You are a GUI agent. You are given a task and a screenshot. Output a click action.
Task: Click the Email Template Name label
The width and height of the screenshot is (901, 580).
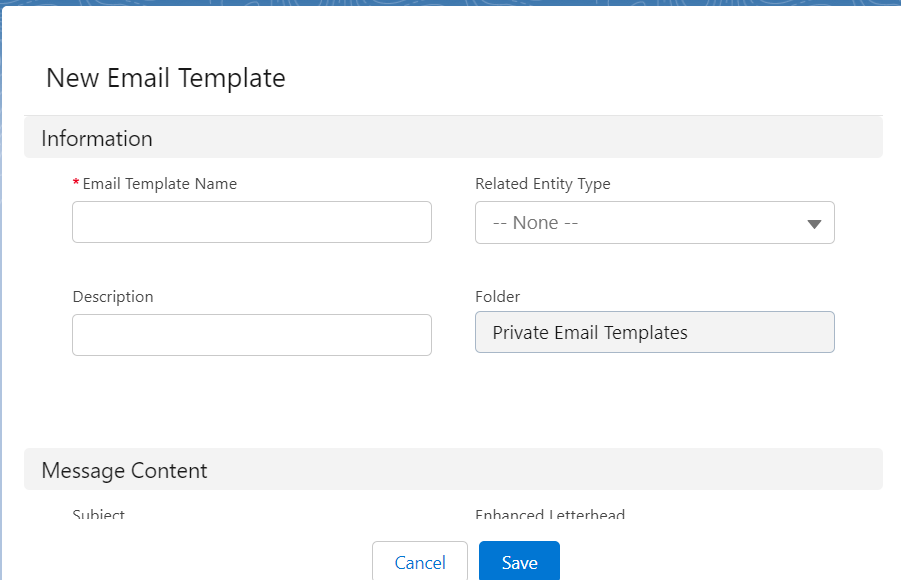(x=160, y=184)
